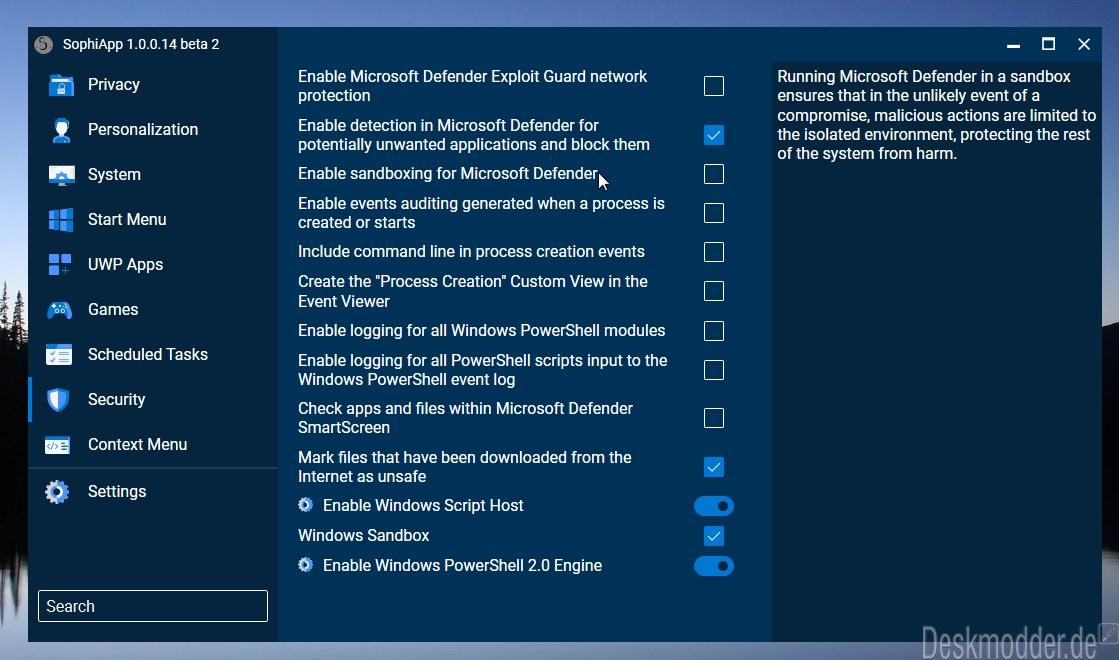
Task: Click the SophiApp logo icon
Action: tap(44, 44)
